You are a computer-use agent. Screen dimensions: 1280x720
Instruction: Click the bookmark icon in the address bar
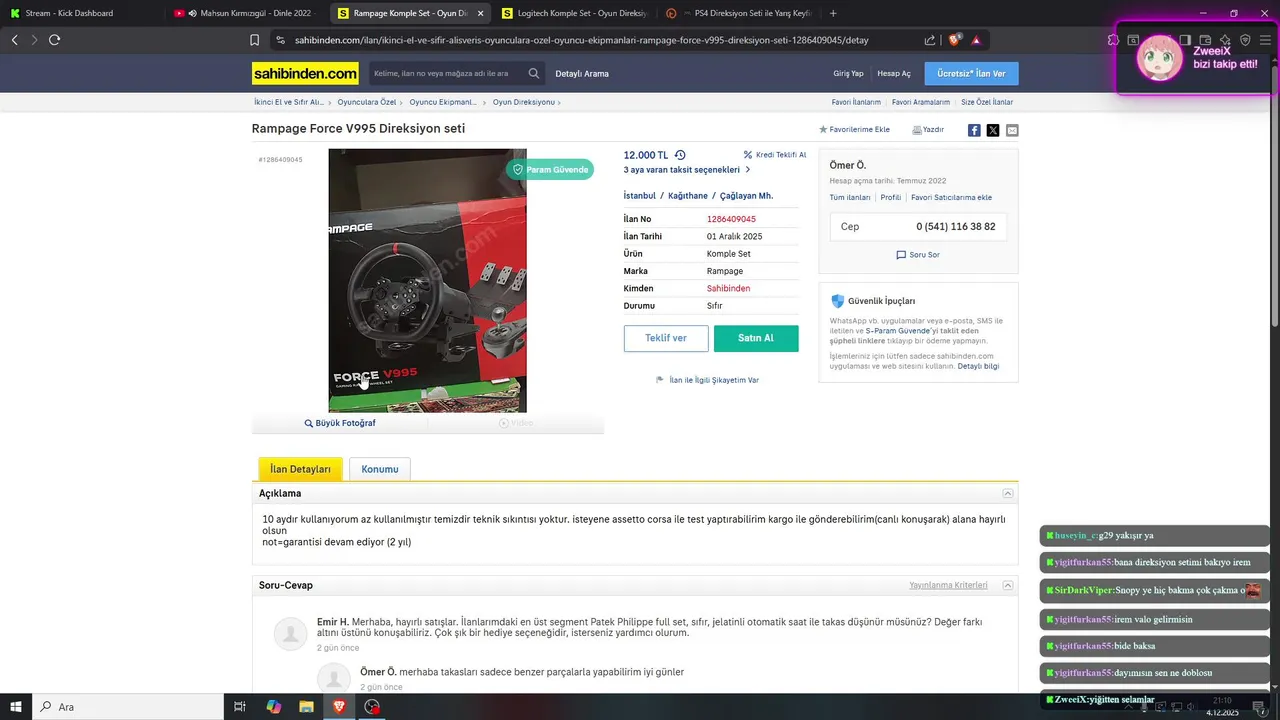[x=254, y=40]
